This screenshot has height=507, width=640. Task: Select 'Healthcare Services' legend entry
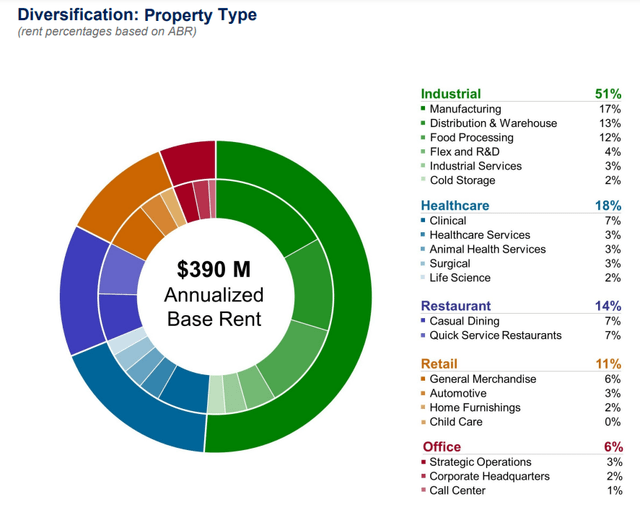[480, 235]
